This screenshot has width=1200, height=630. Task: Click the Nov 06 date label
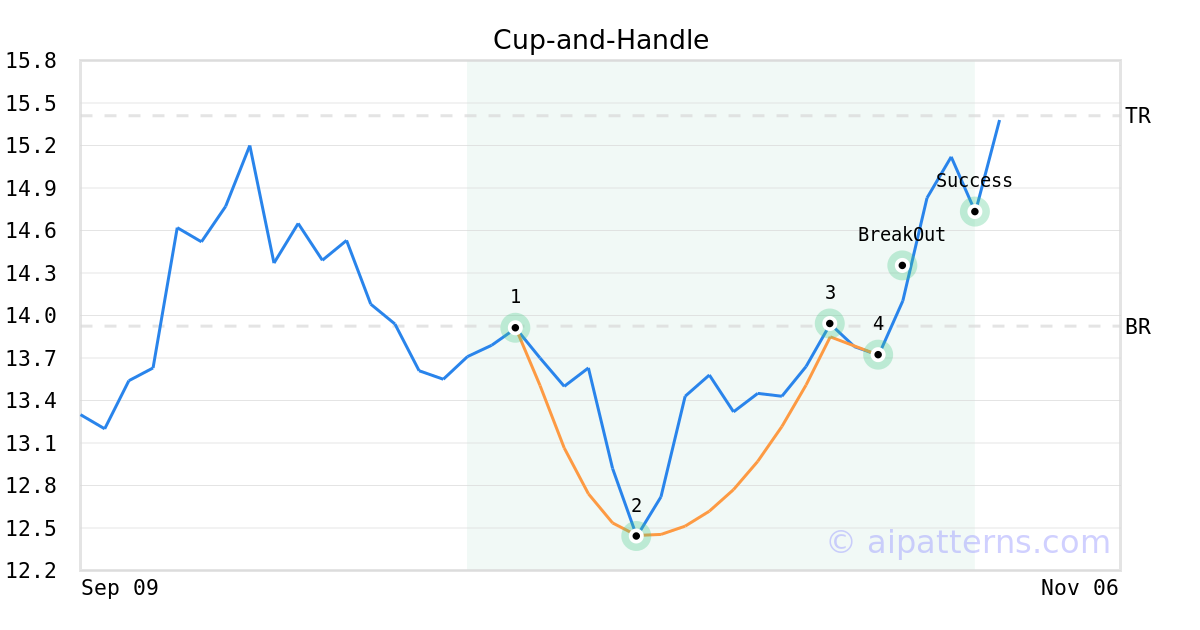point(1079,588)
